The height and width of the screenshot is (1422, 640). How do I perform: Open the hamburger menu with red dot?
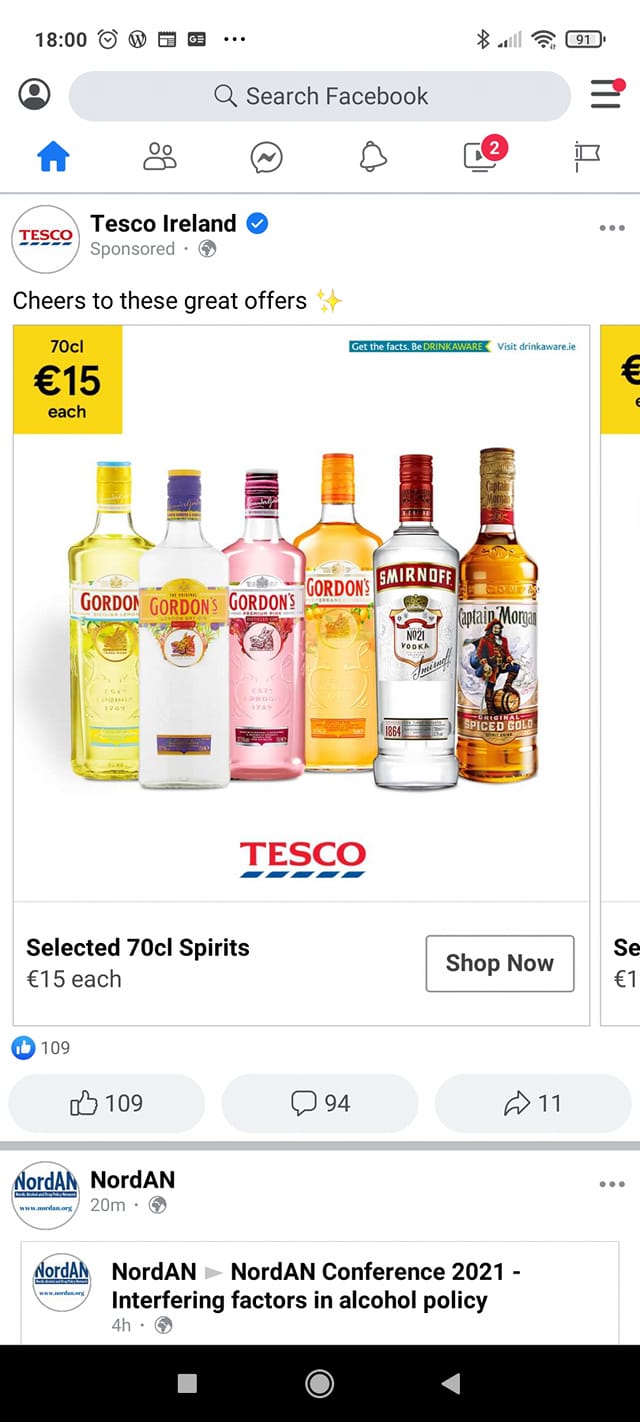click(x=606, y=94)
